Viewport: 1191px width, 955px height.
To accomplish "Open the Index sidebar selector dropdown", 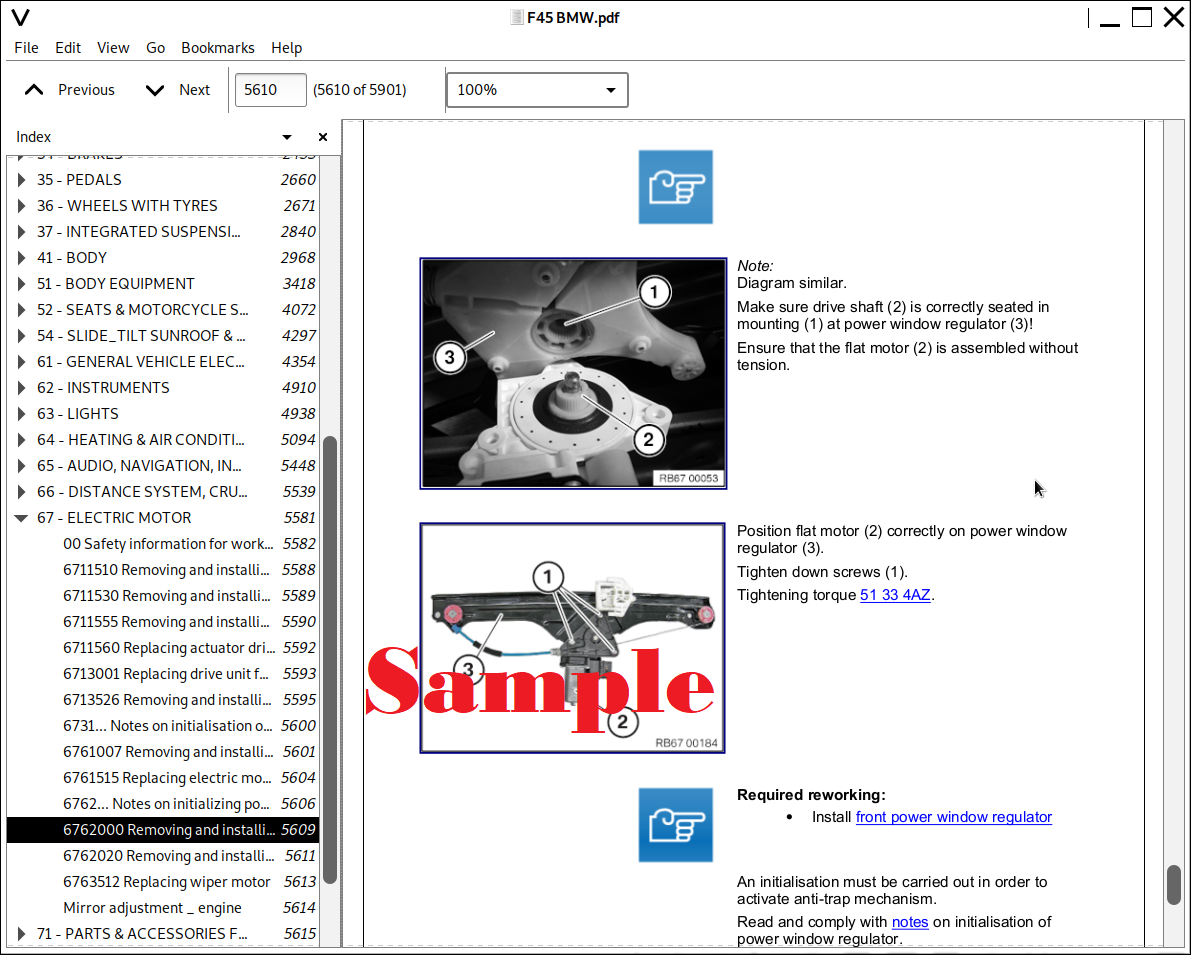I will pos(287,137).
